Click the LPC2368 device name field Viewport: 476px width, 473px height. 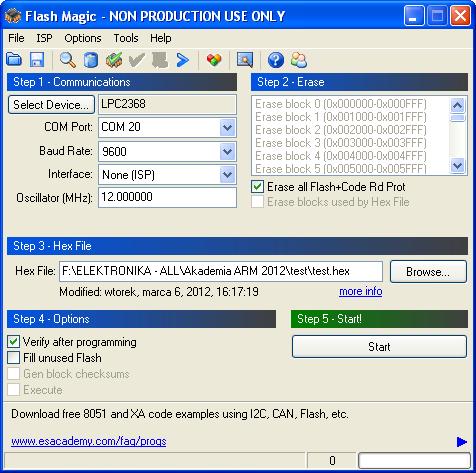coord(167,104)
